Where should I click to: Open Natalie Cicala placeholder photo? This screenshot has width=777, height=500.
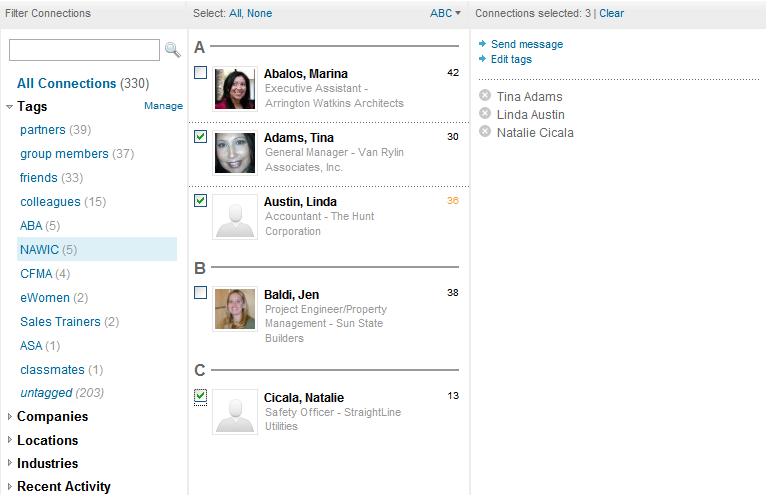[235, 412]
